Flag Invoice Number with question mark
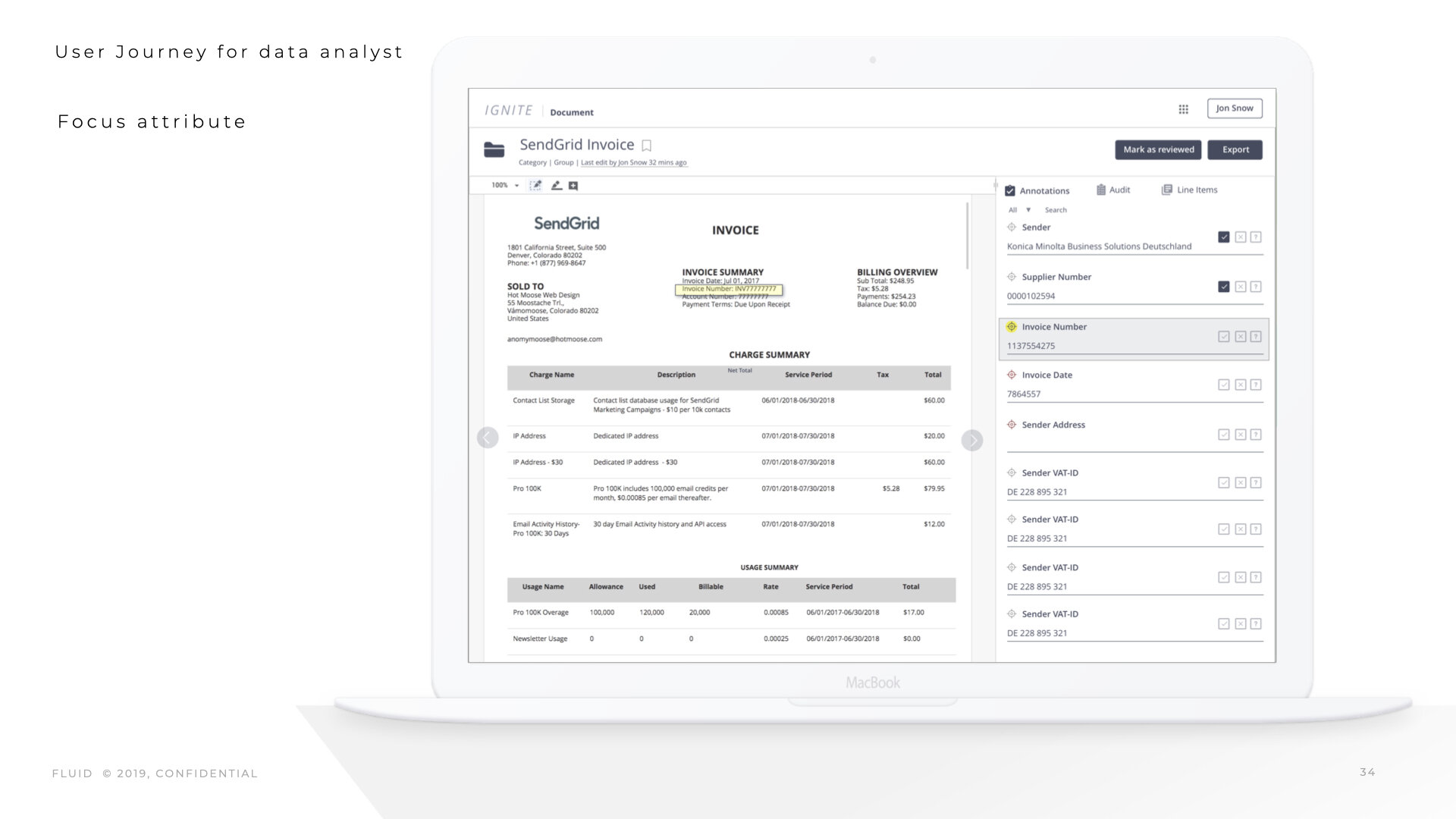This screenshot has height=819, width=1456. tap(1256, 337)
